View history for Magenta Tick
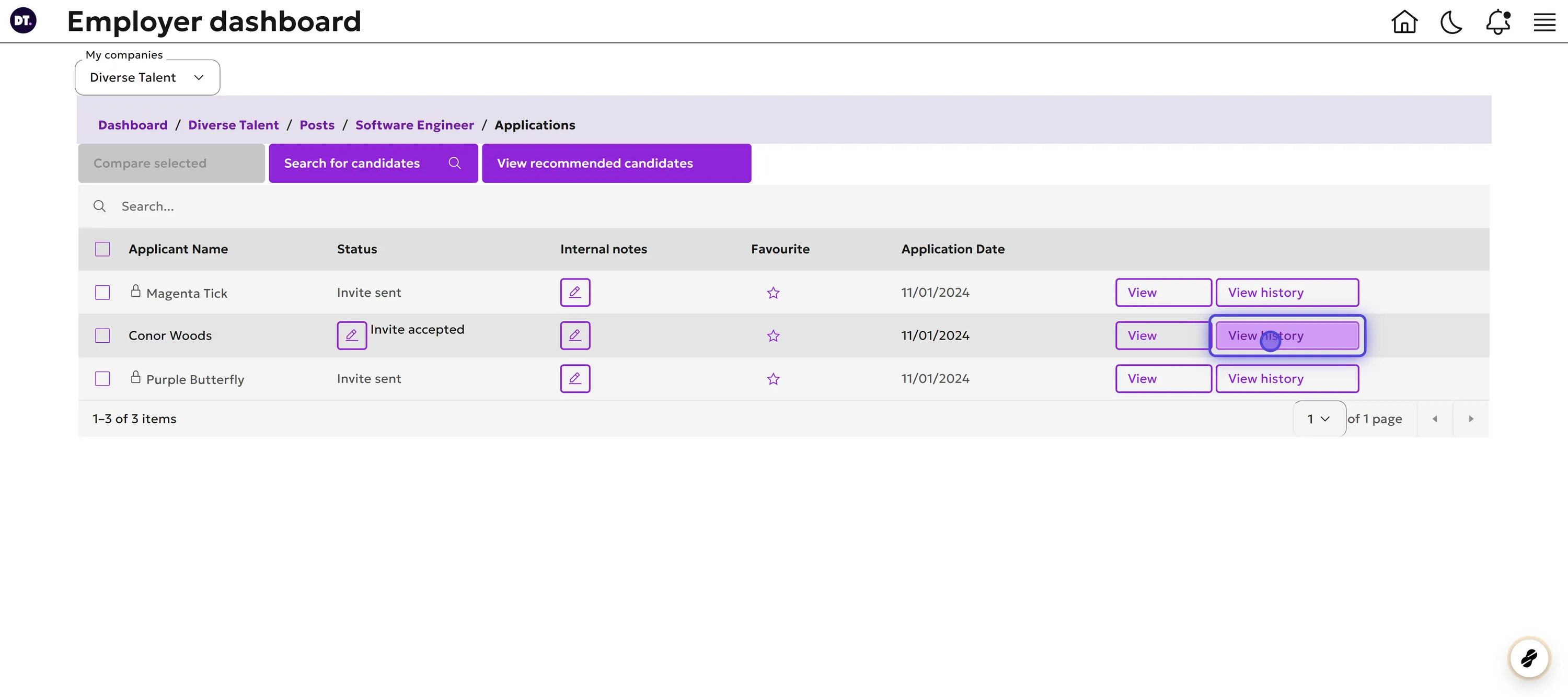The height and width of the screenshot is (697, 1568). [x=1287, y=292]
